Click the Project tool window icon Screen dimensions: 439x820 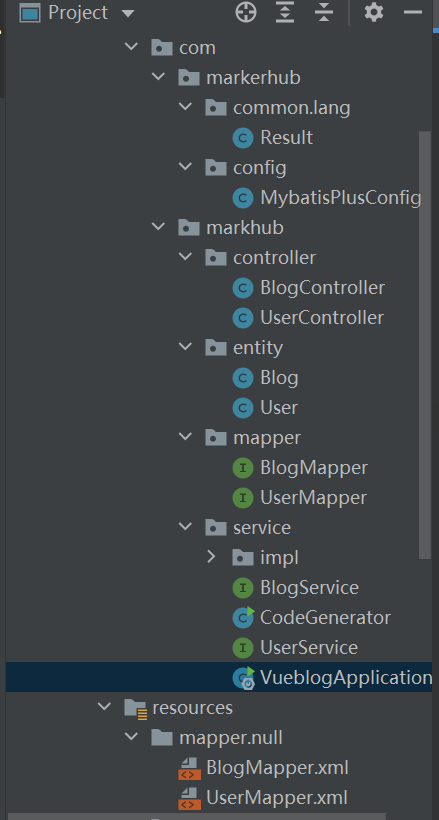pos(30,13)
